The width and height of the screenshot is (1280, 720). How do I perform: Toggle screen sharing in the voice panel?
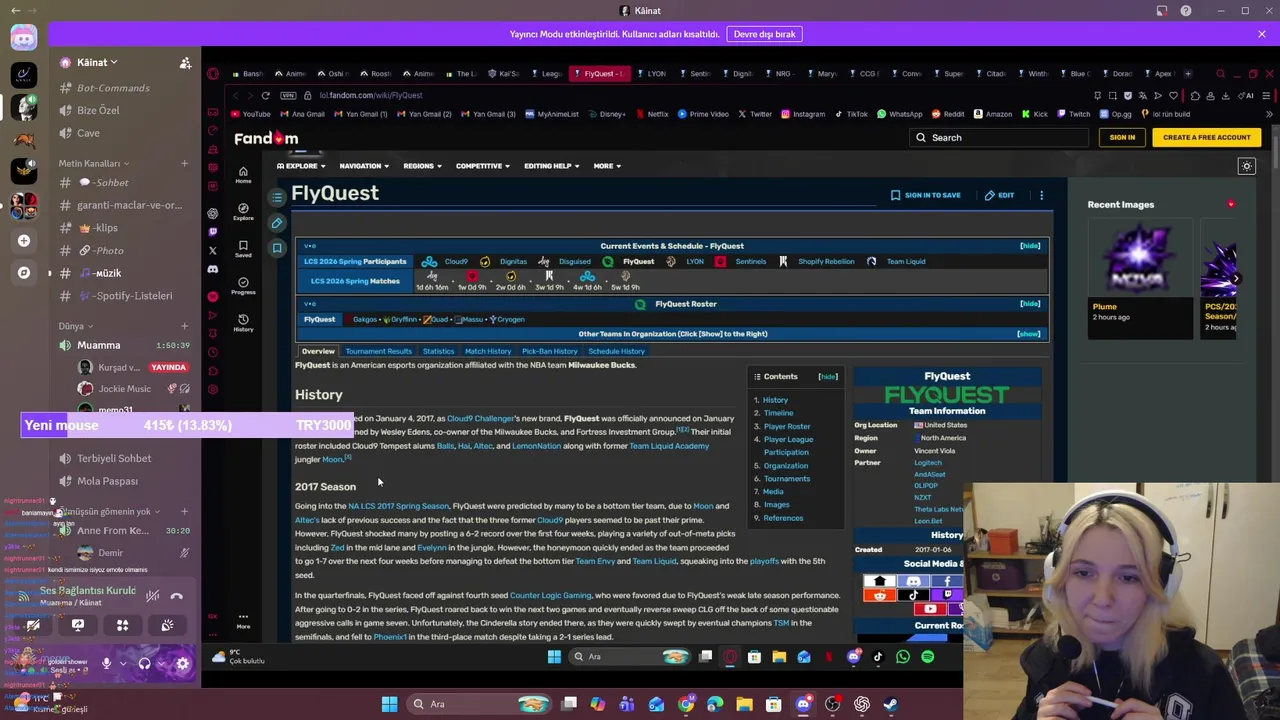(x=78, y=625)
